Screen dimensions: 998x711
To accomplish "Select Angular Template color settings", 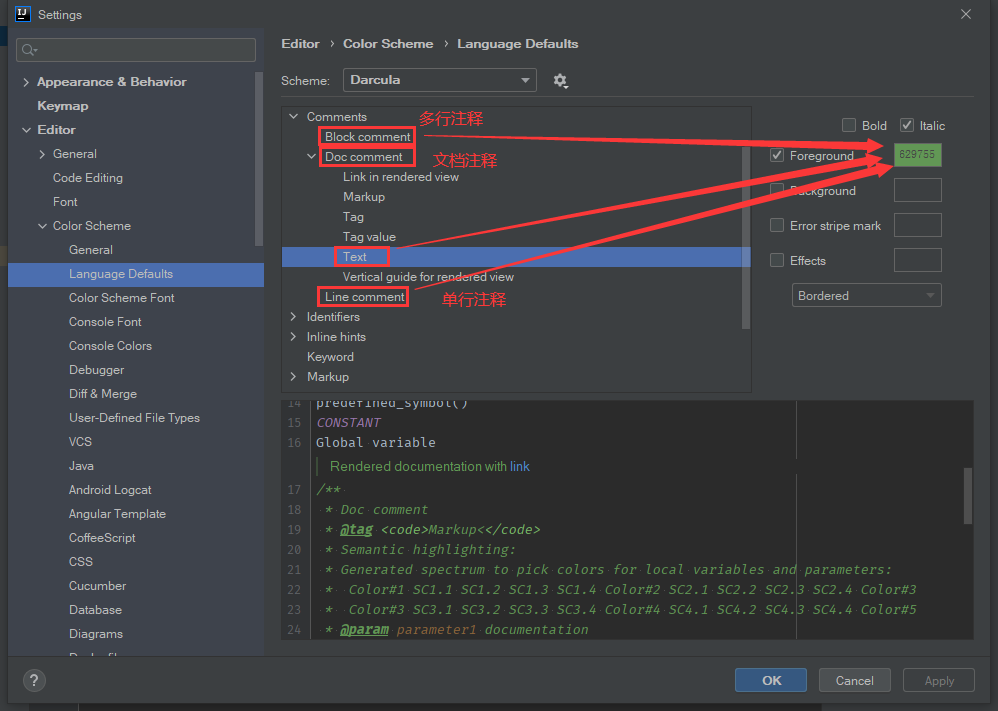I will pyautogui.click(x=117, y=514).
